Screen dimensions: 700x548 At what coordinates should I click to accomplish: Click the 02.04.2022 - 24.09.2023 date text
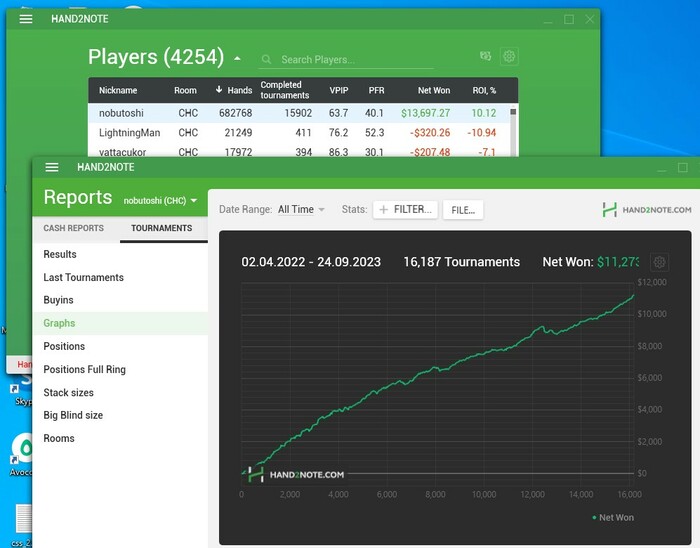pos(311,262)
